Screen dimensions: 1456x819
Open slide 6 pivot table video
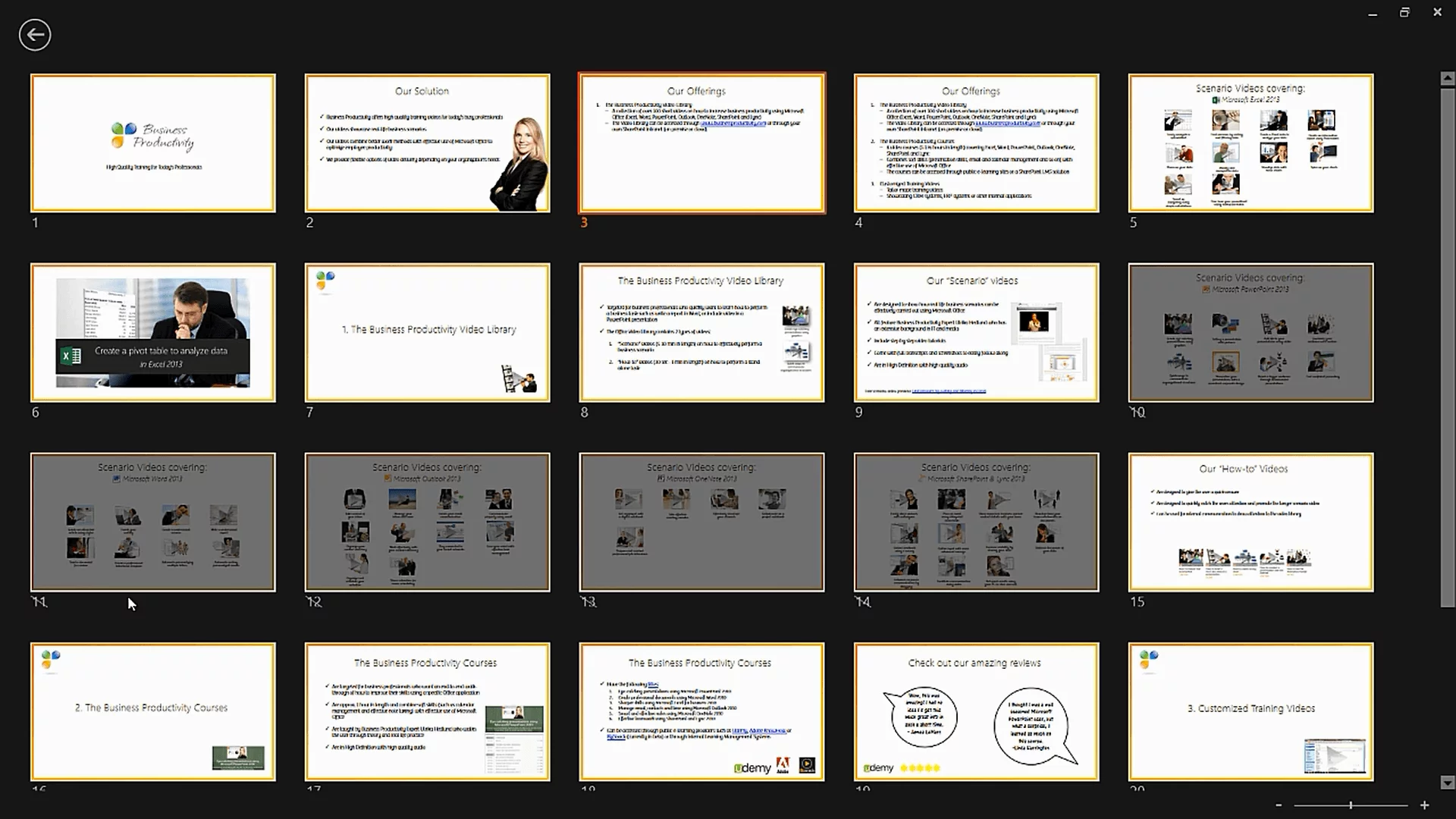[x=153, y=333]
